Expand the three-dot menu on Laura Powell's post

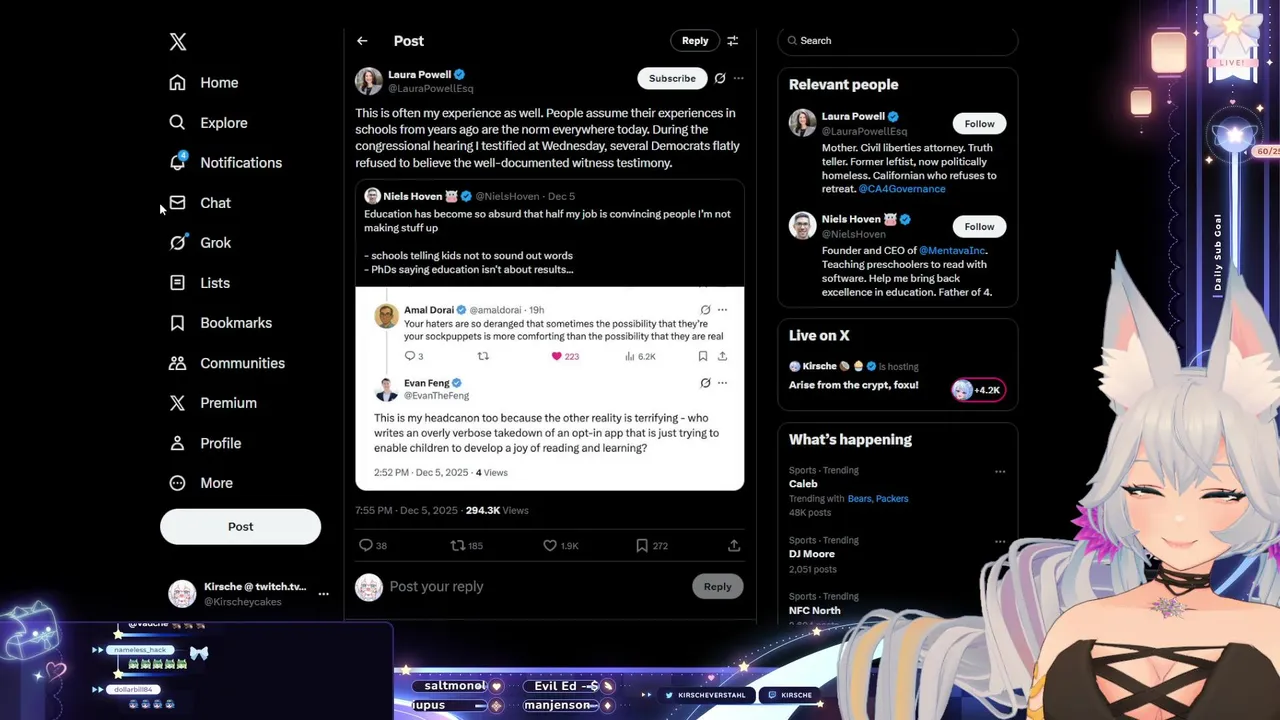738,78
